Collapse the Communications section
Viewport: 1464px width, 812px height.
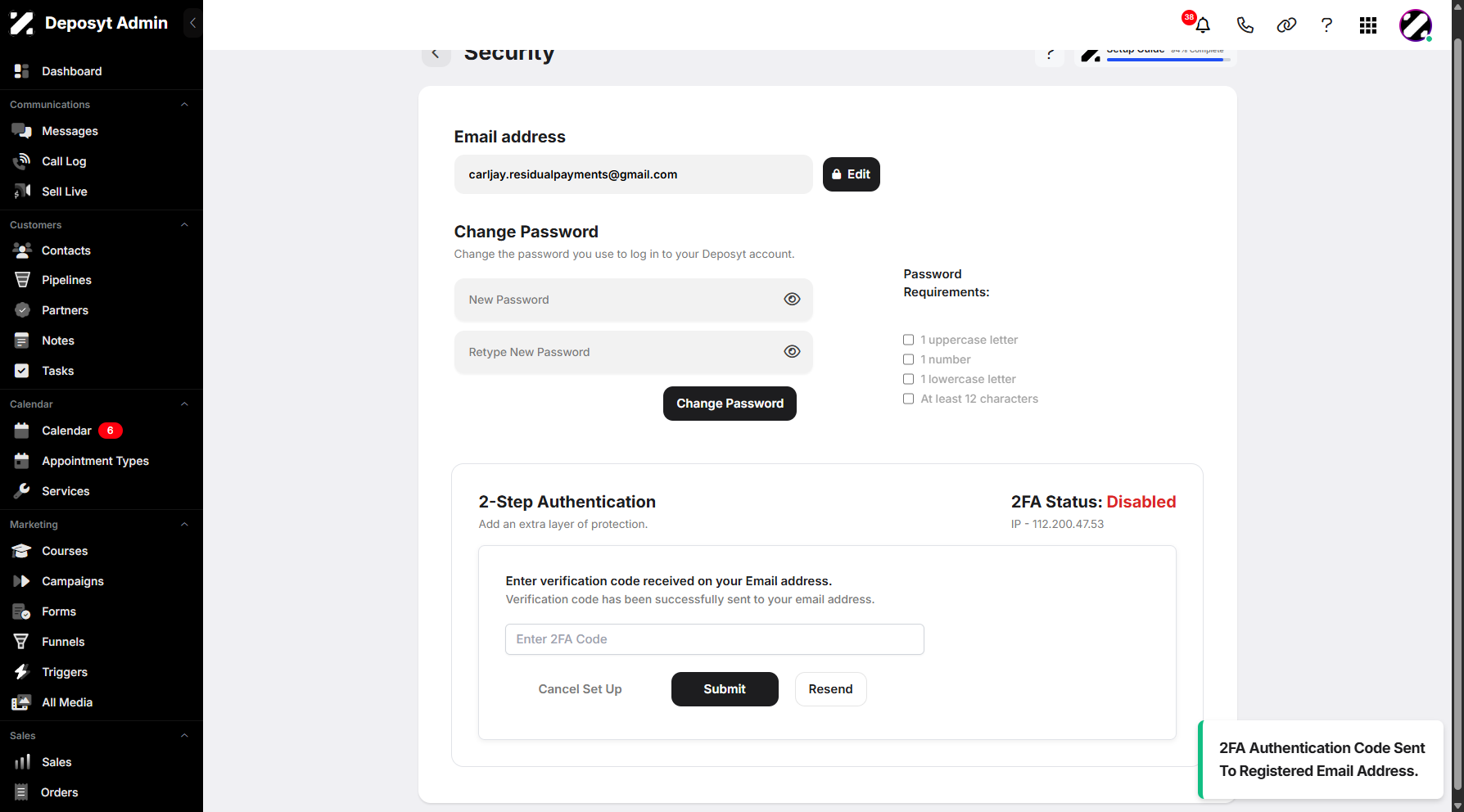coord(184,105)
